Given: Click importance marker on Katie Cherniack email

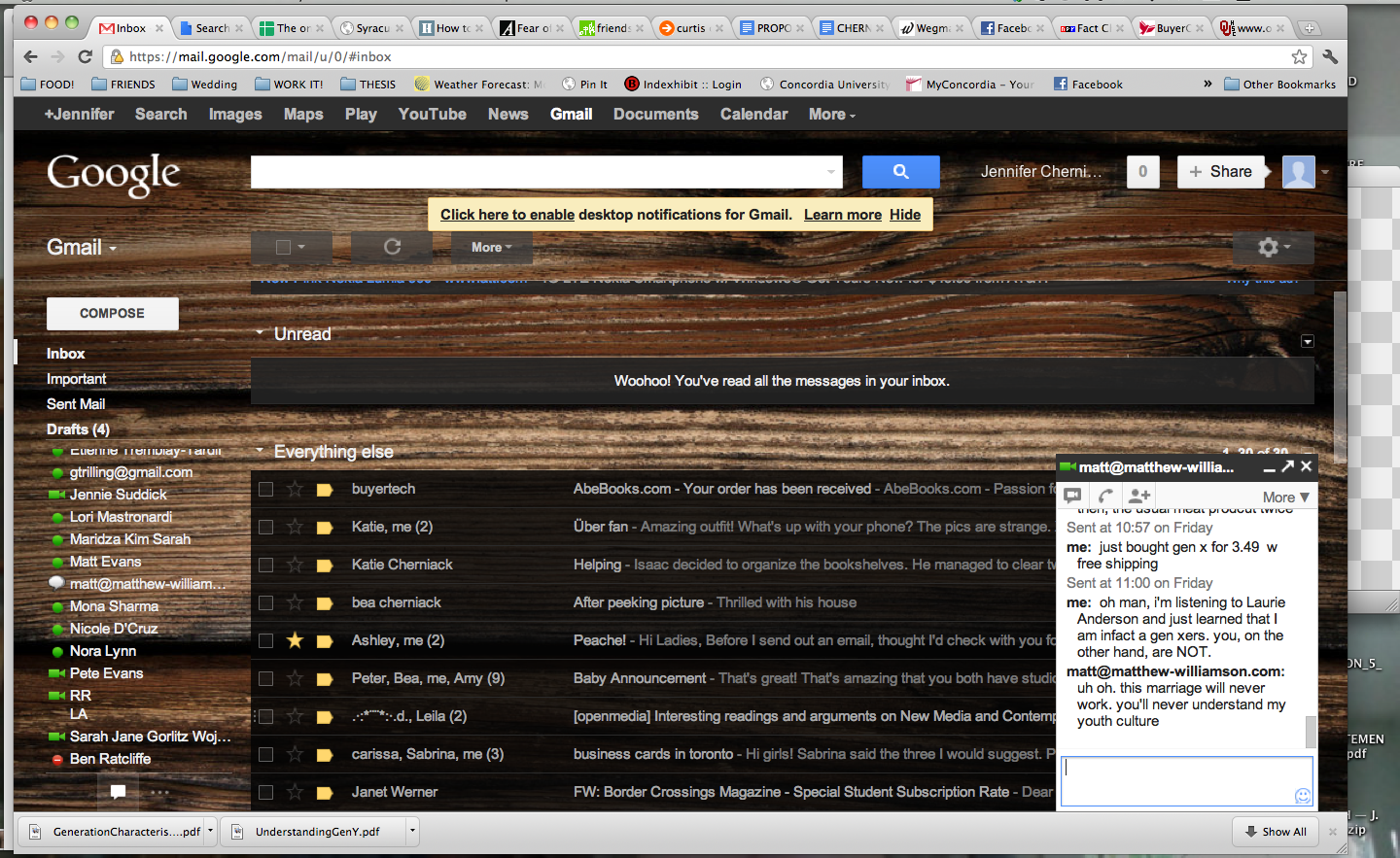Looking at the screenshot, I should 325,565.
